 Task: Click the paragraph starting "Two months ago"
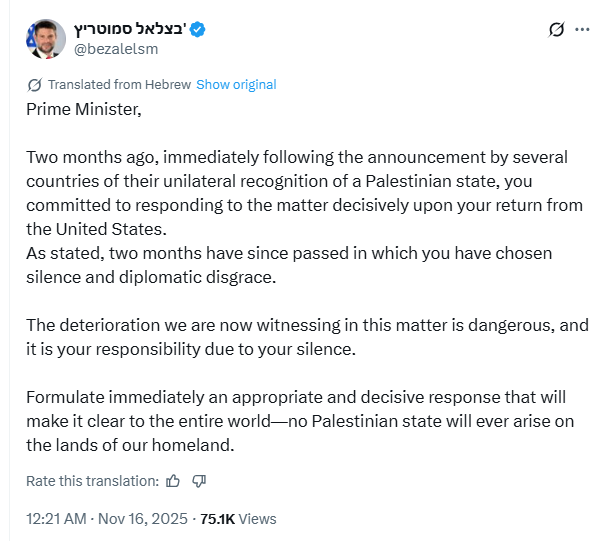pyautogui.click(x=300, y=193)
